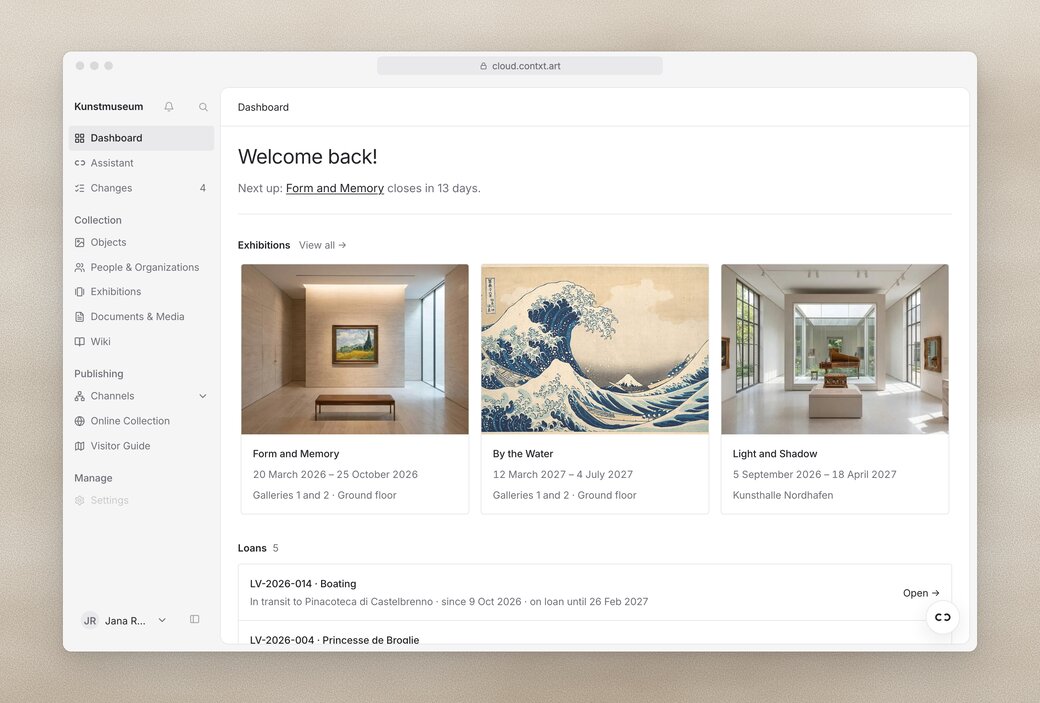Click the Changes count badge 4

click(203, 188)
